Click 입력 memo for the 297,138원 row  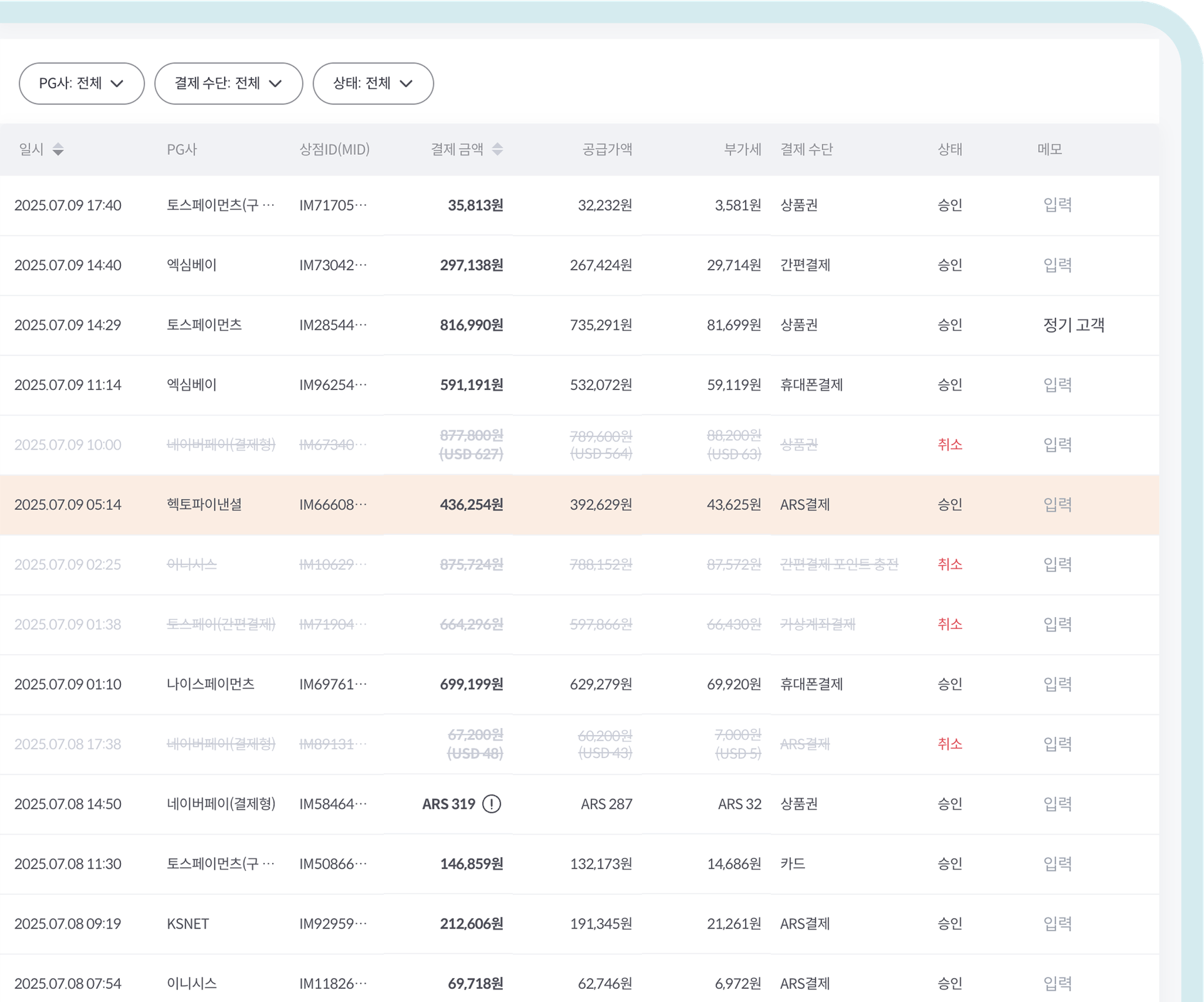(1057, 265)
